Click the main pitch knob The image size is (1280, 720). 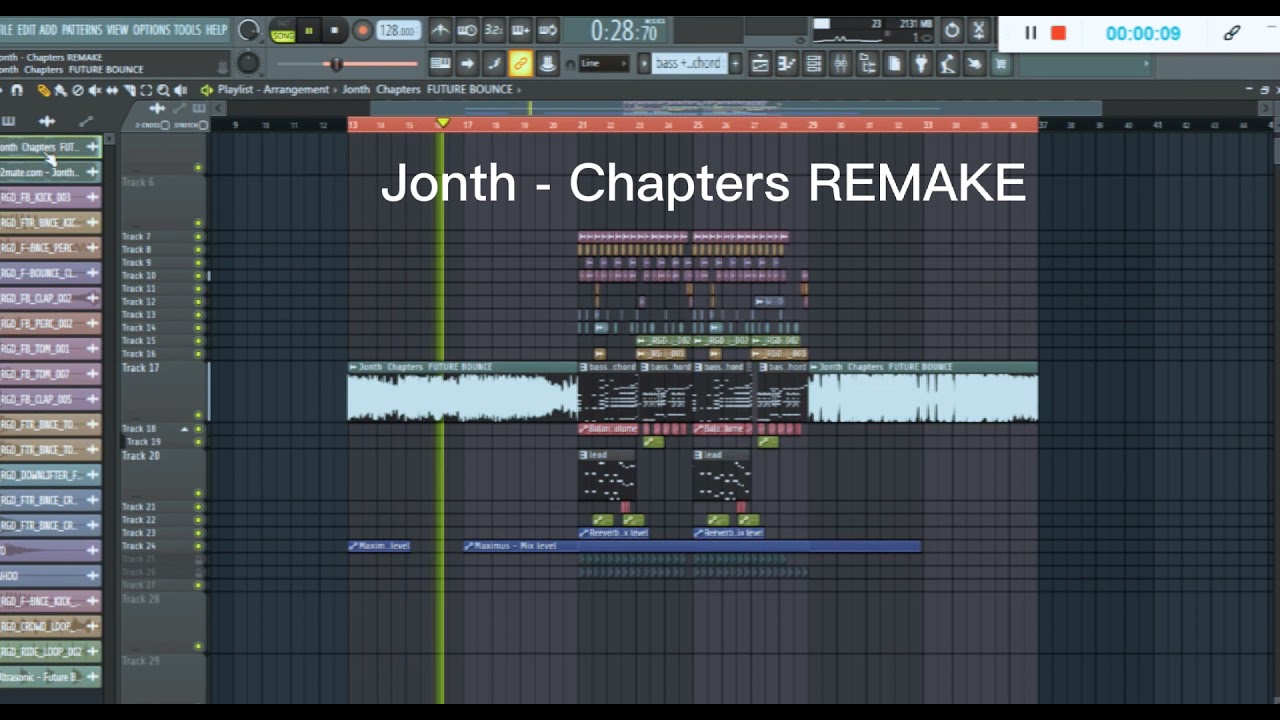tap(248, 63)
